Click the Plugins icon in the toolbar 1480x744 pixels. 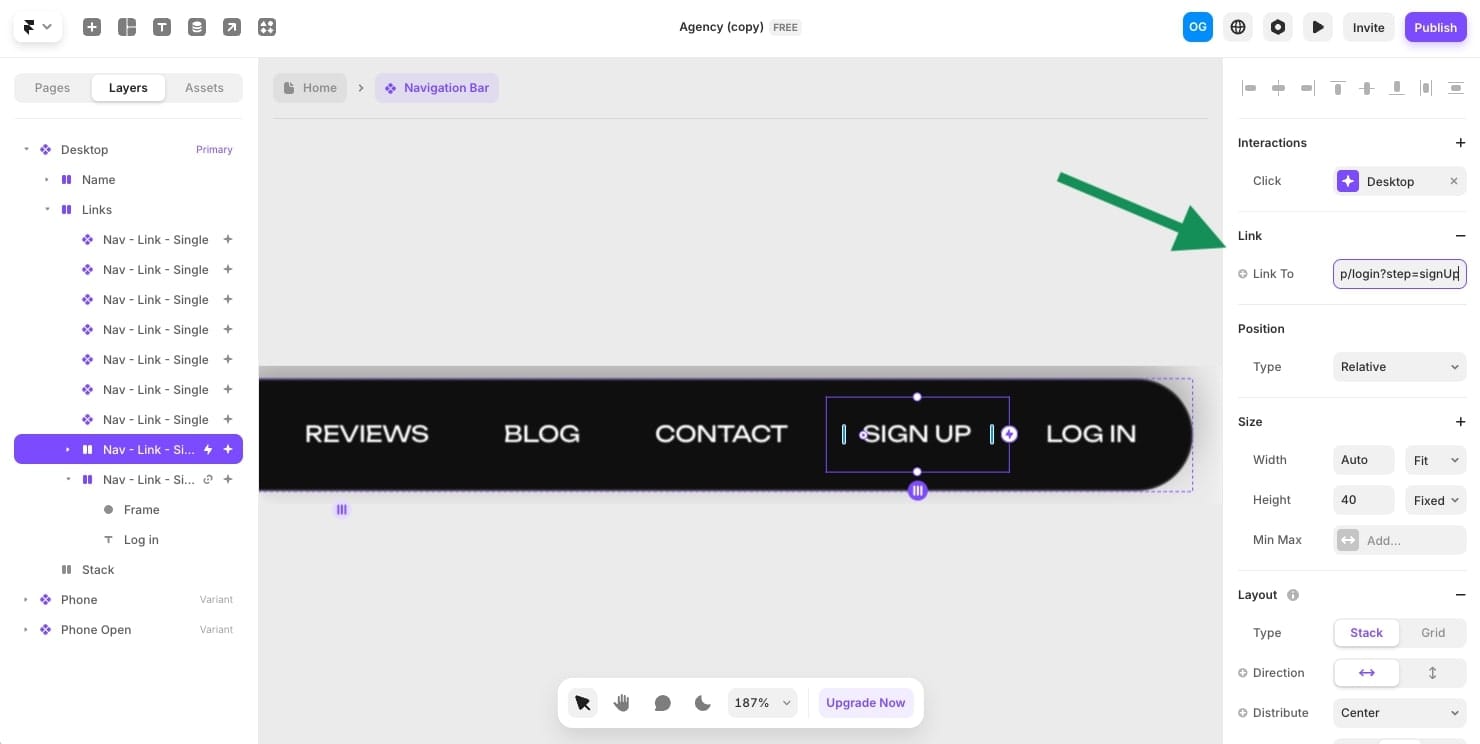(x=267, y=27)
